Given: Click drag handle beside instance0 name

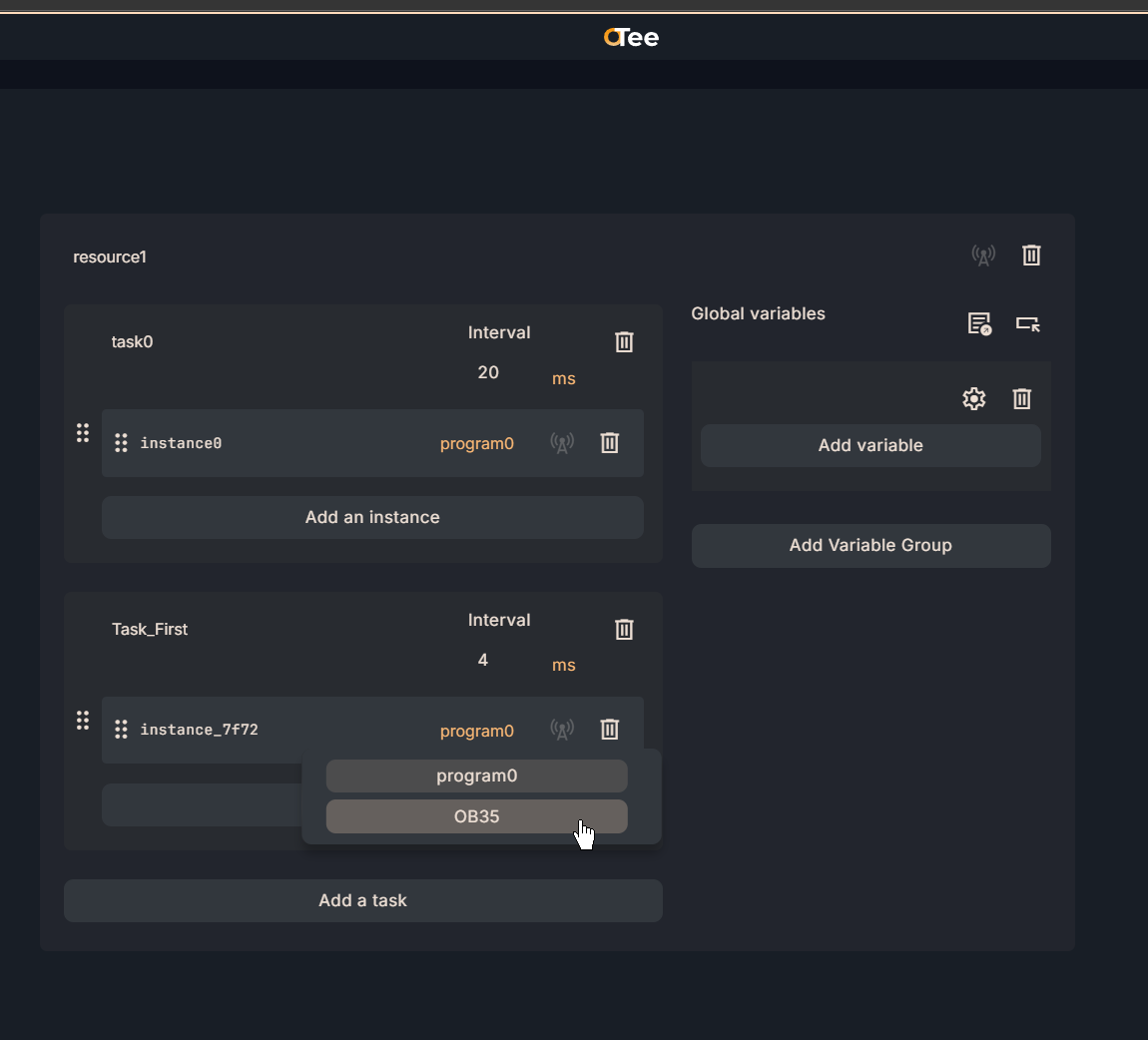Looking at the screenshot, I should (121, 443).
